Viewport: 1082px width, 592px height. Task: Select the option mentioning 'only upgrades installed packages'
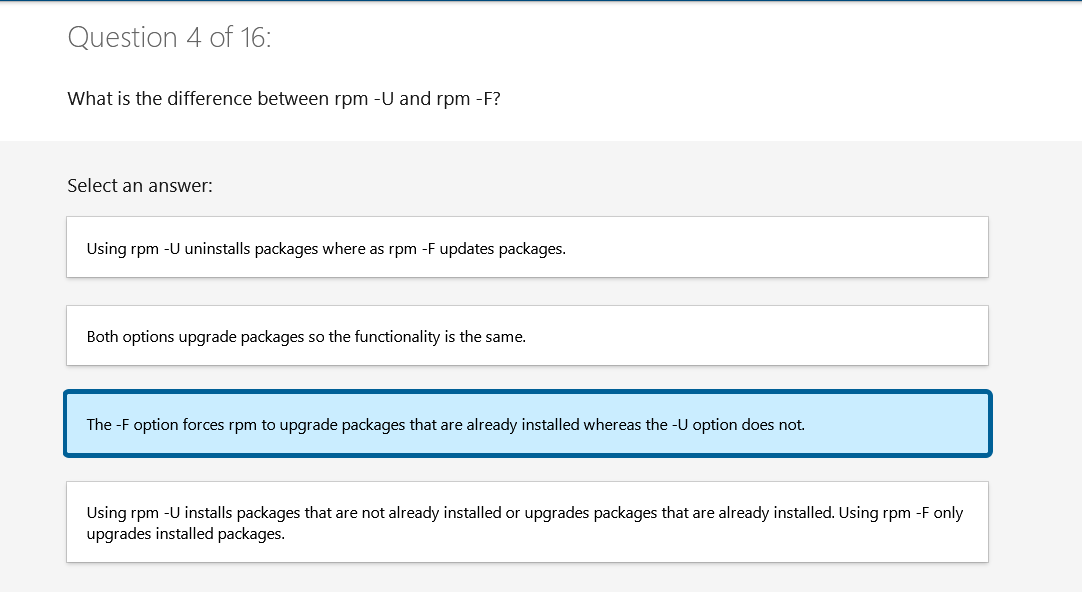tap(527, 521)
